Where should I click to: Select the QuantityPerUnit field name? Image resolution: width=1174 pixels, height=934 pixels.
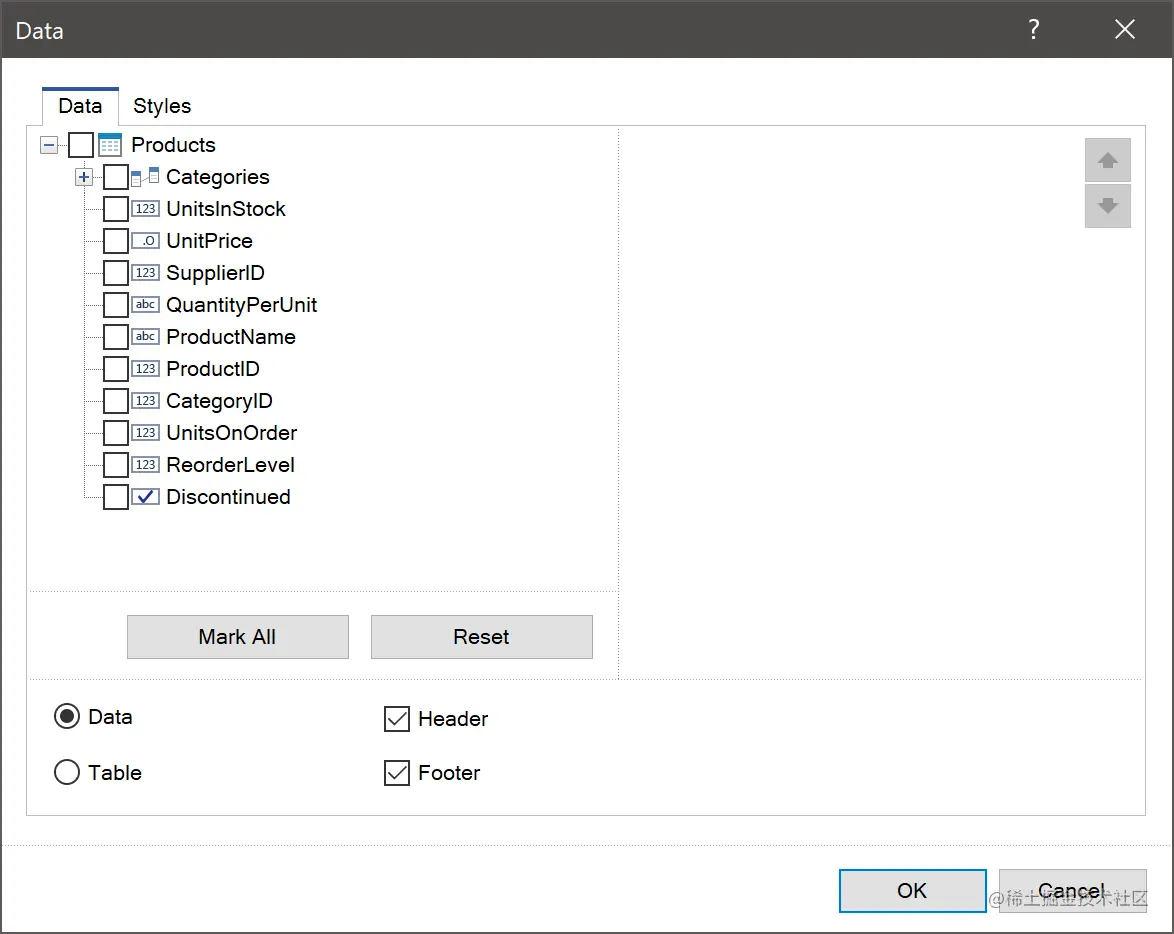(242, 305)
